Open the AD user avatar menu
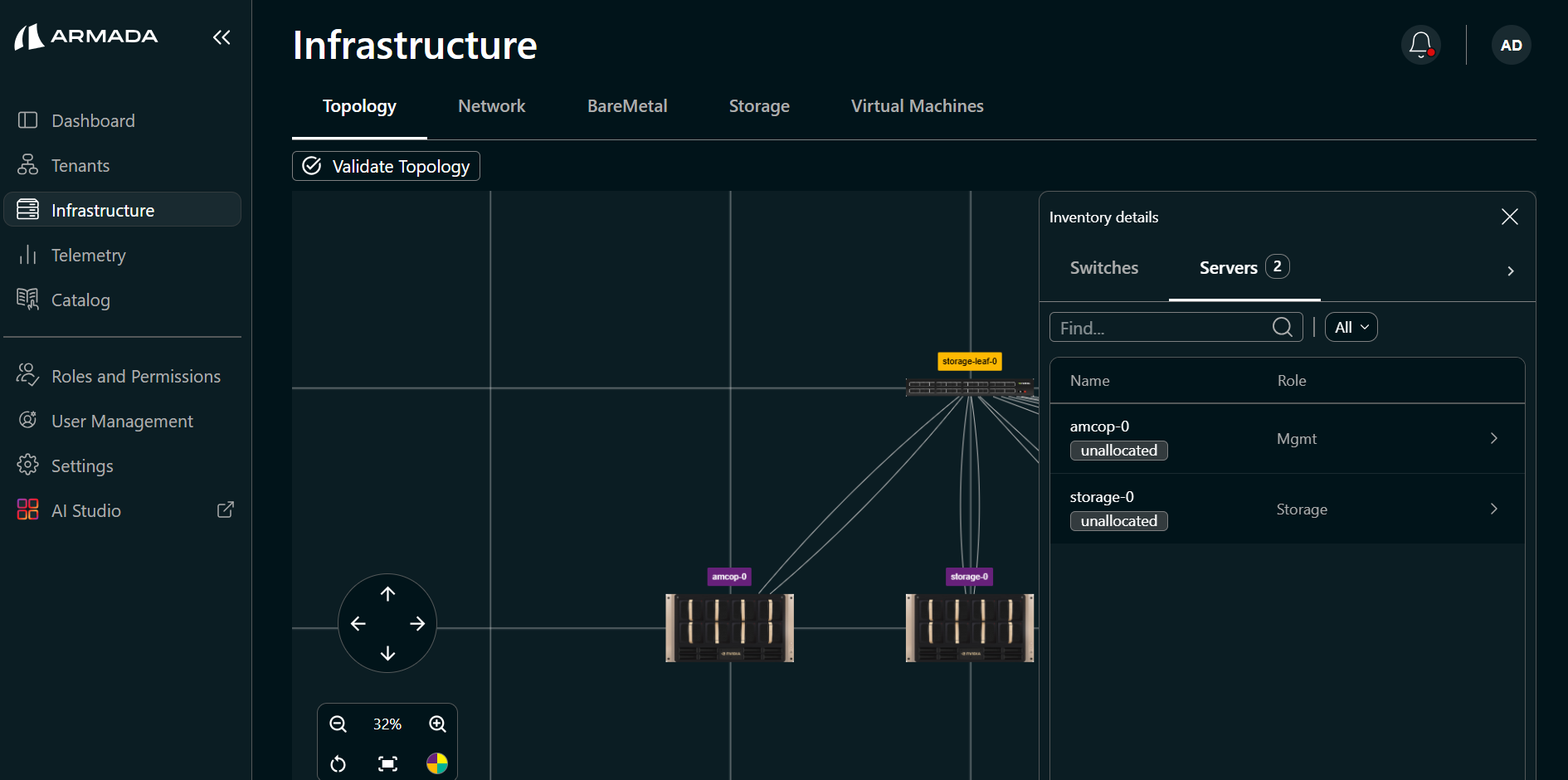Viewport: 1568px width, 780px height. [x=1512, y=45]
